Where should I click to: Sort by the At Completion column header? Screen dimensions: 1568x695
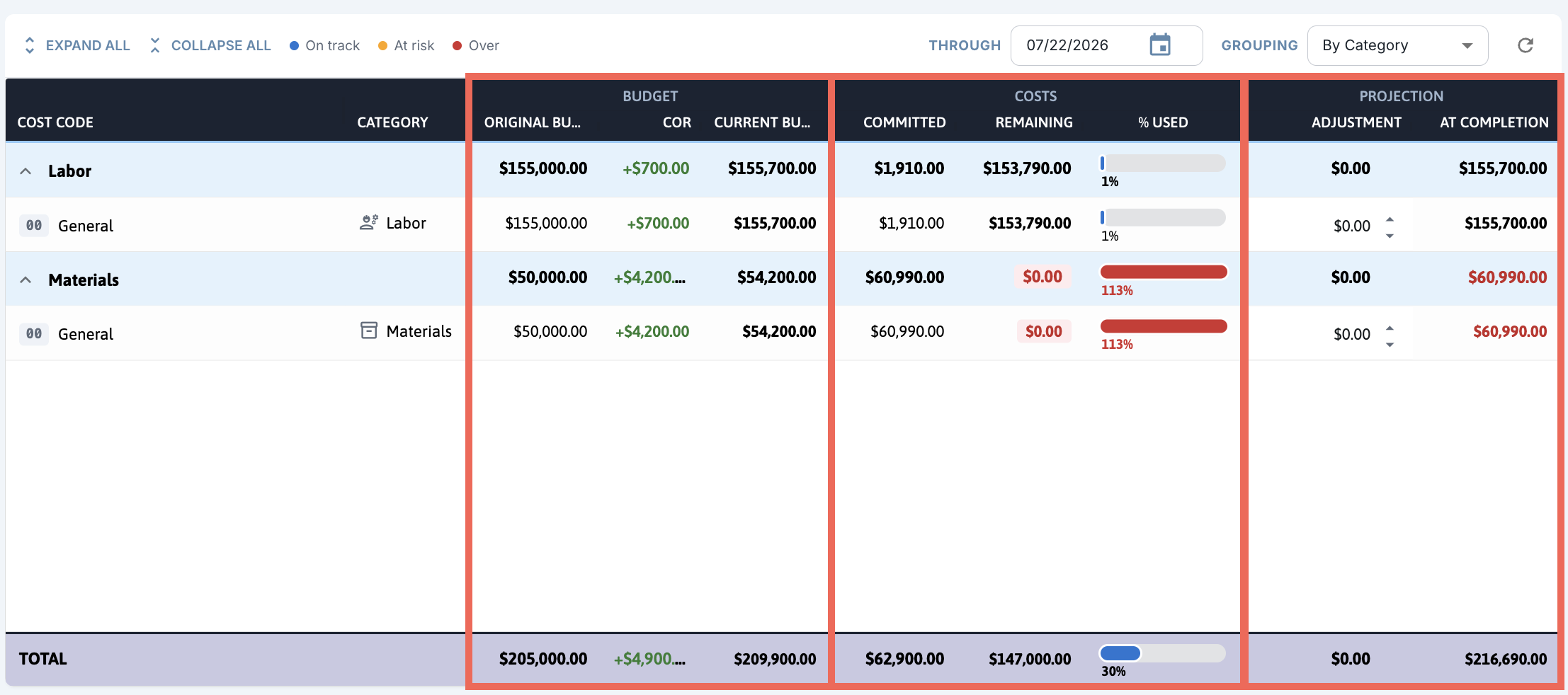pyautogui.click(x=1494, y=122)
